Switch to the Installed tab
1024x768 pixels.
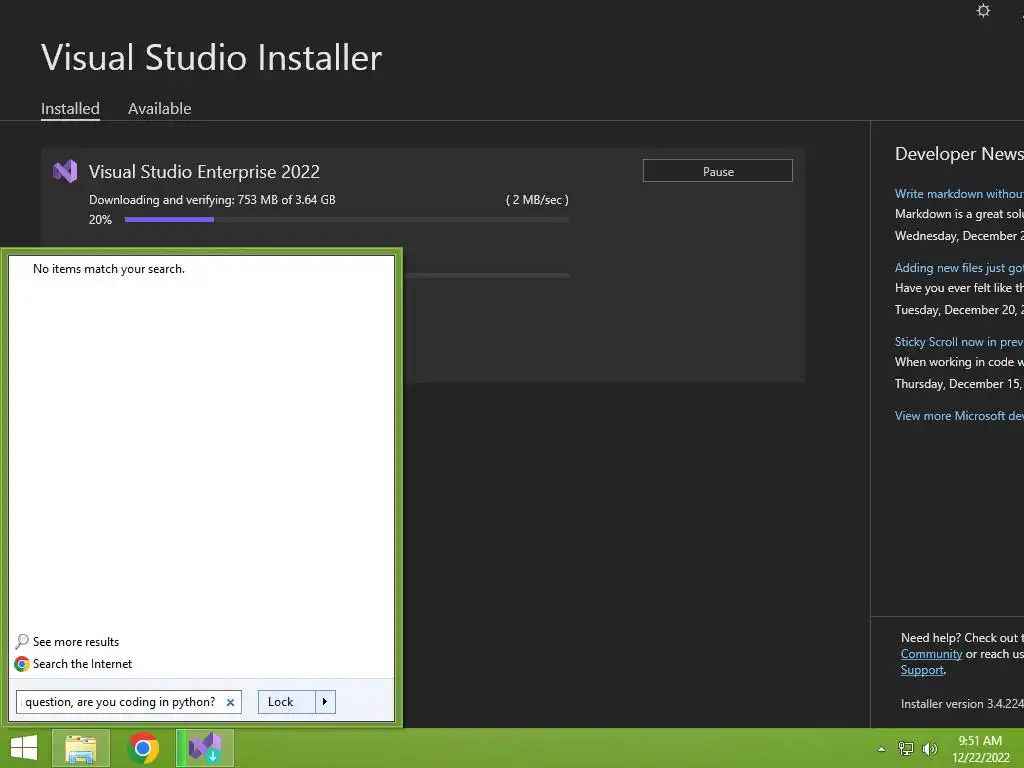pyautogui.click(x=71, y=108)
